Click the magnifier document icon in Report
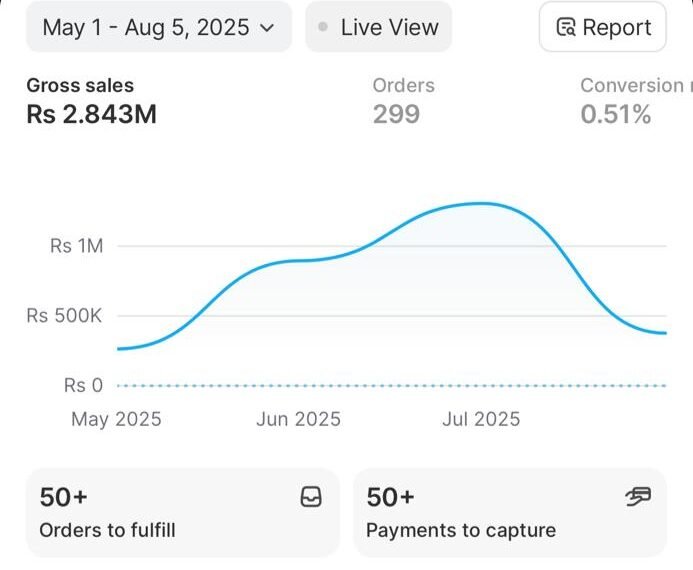The width and height of the screenshot is (693, 570). point(566,28)
